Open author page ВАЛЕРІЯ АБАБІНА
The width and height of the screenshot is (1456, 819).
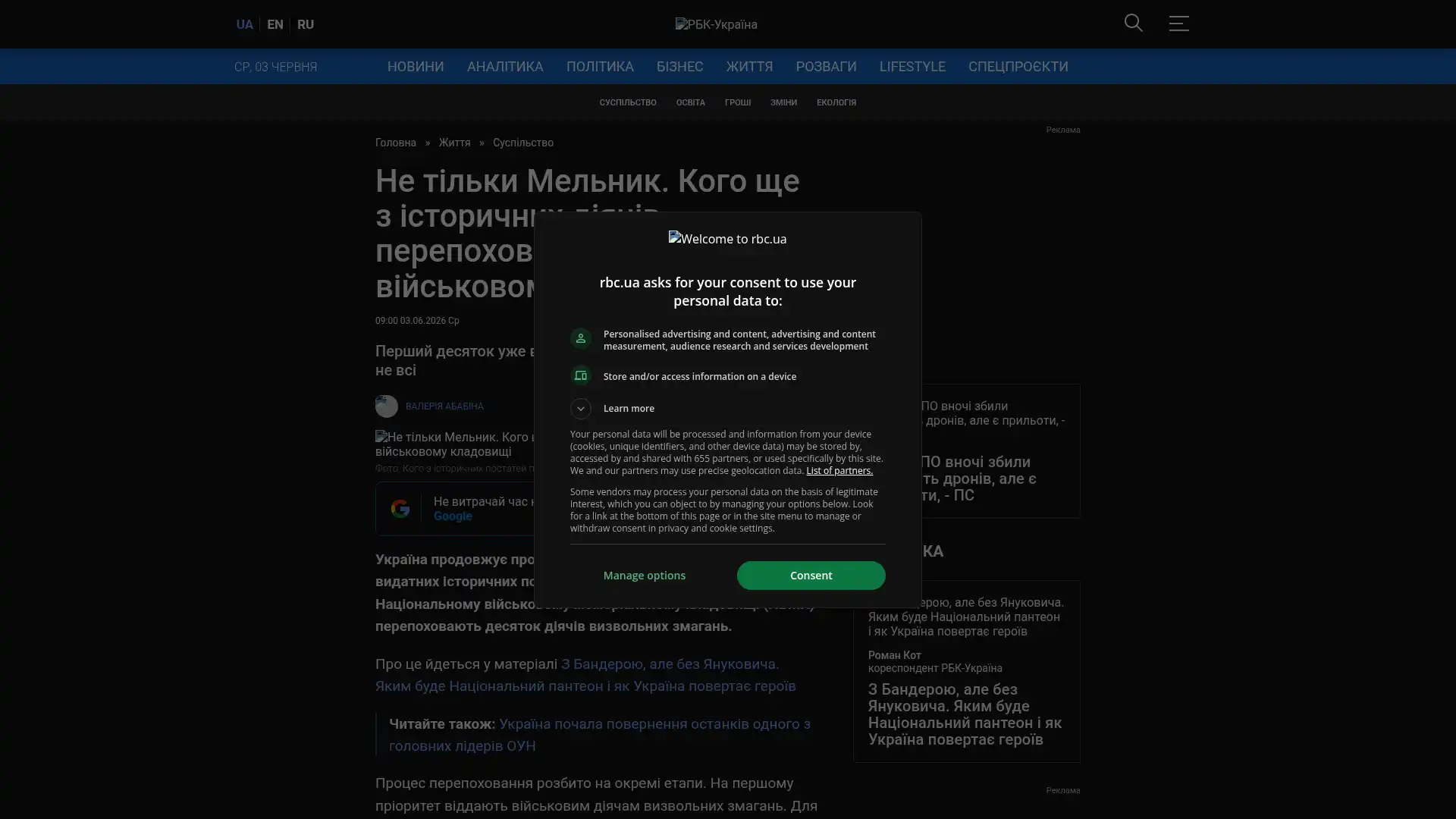coord(444,406)
